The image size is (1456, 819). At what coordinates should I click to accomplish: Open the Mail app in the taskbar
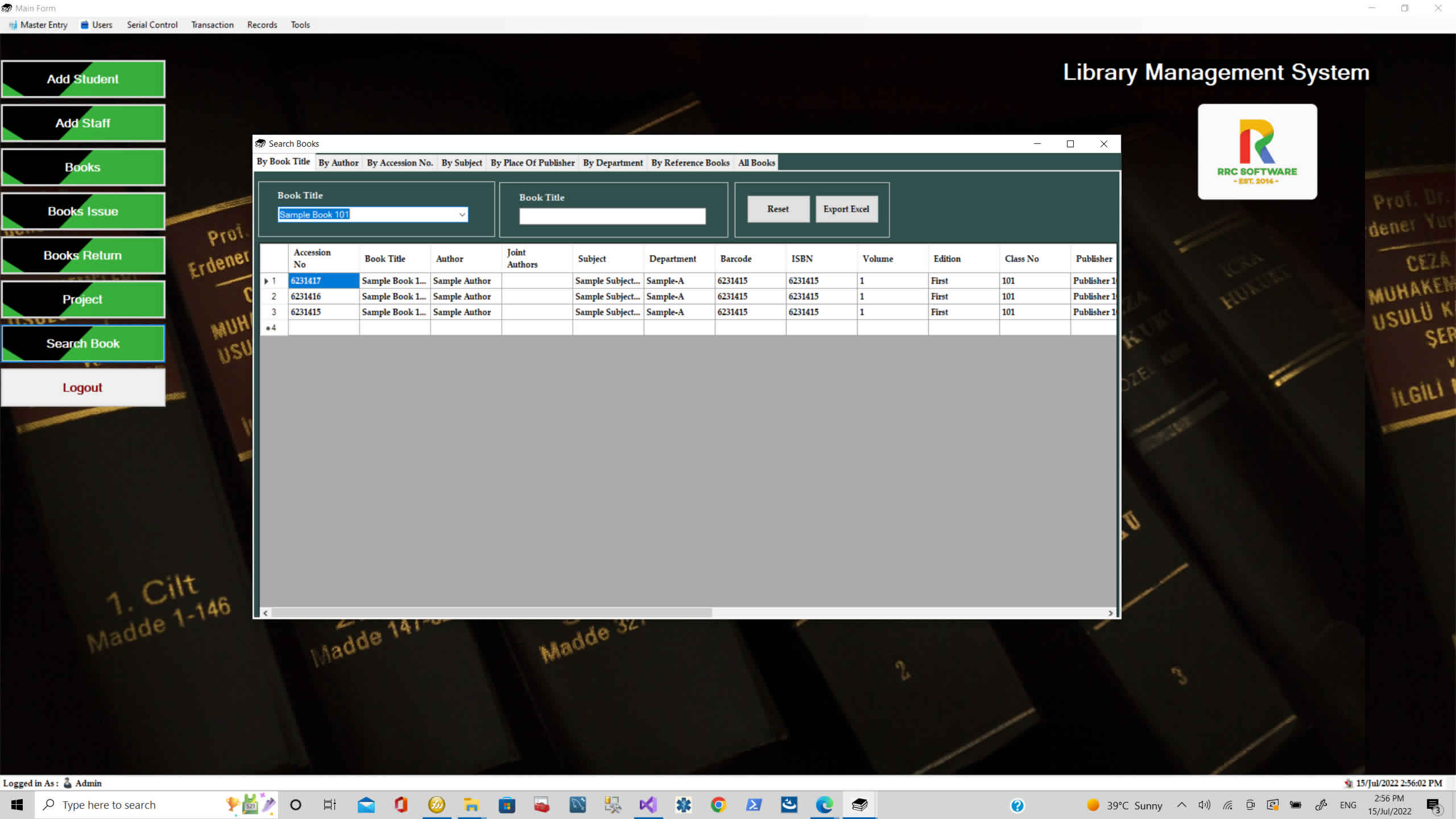coord(366,804)
